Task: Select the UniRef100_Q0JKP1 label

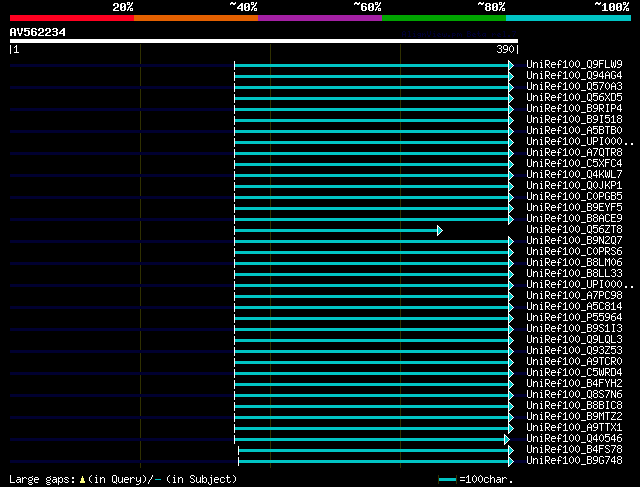Action: (x=574, y=186)
